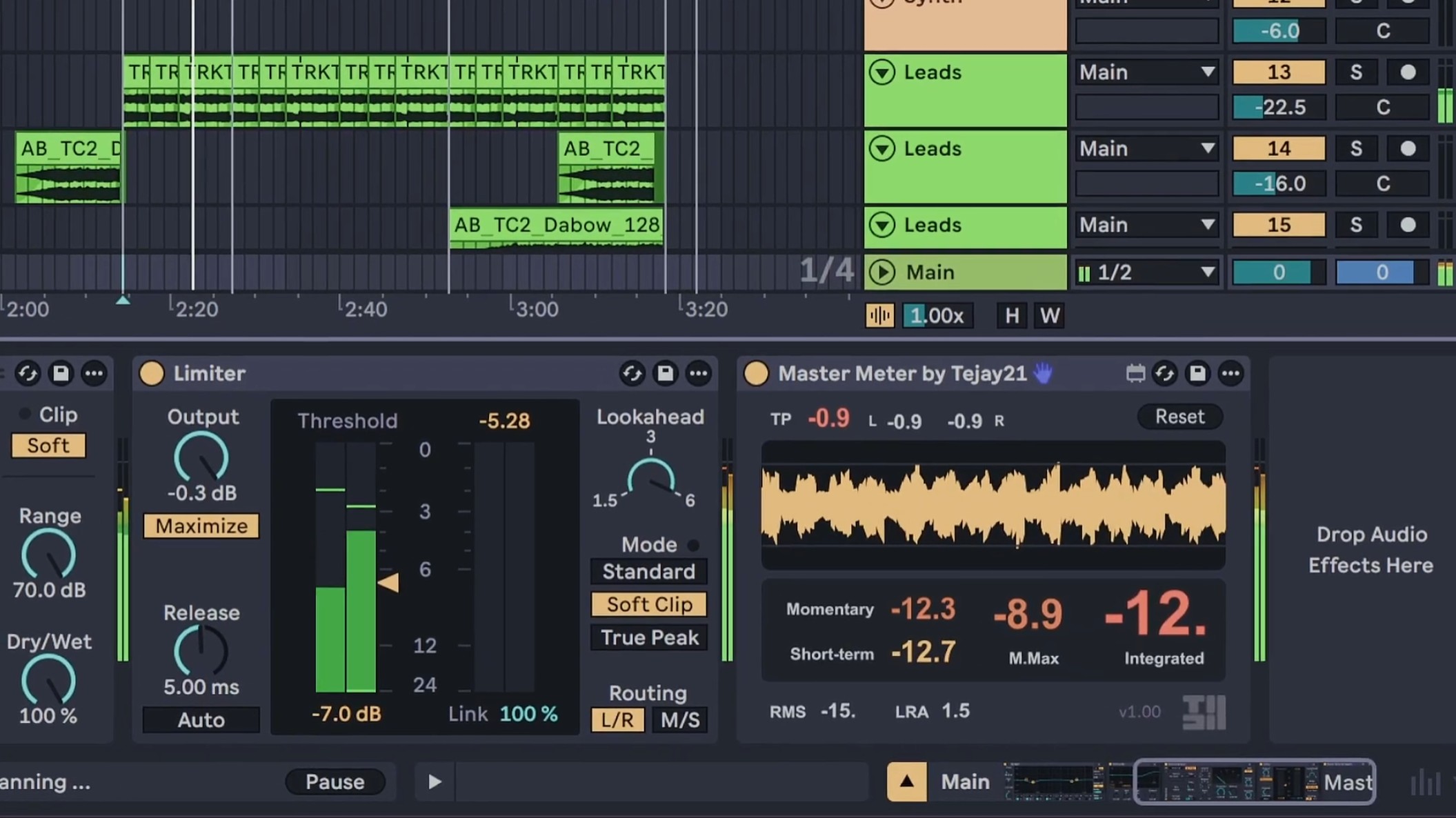Pause the scanning process
Image resolution: width=1456 pixels, height=818 pixels.
335,781
